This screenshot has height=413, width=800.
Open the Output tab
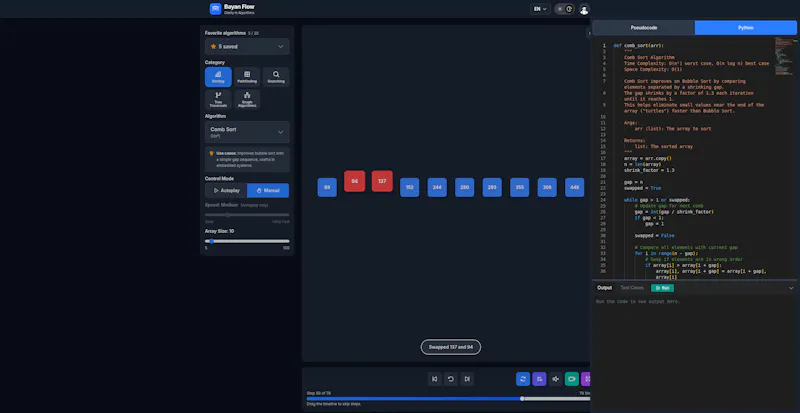pos(605,288)
